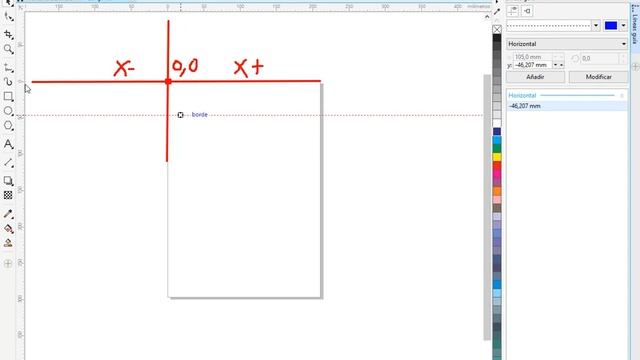
Task: Select the Transparency checkerboard tool
Action: pyautogui.click(x=8, y=195)
